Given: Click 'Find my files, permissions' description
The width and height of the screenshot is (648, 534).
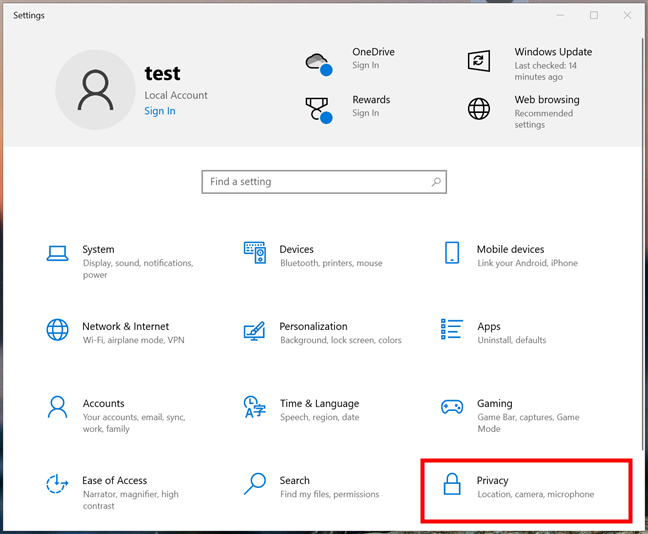Looking at the screenshot, I should click(329, 494).
